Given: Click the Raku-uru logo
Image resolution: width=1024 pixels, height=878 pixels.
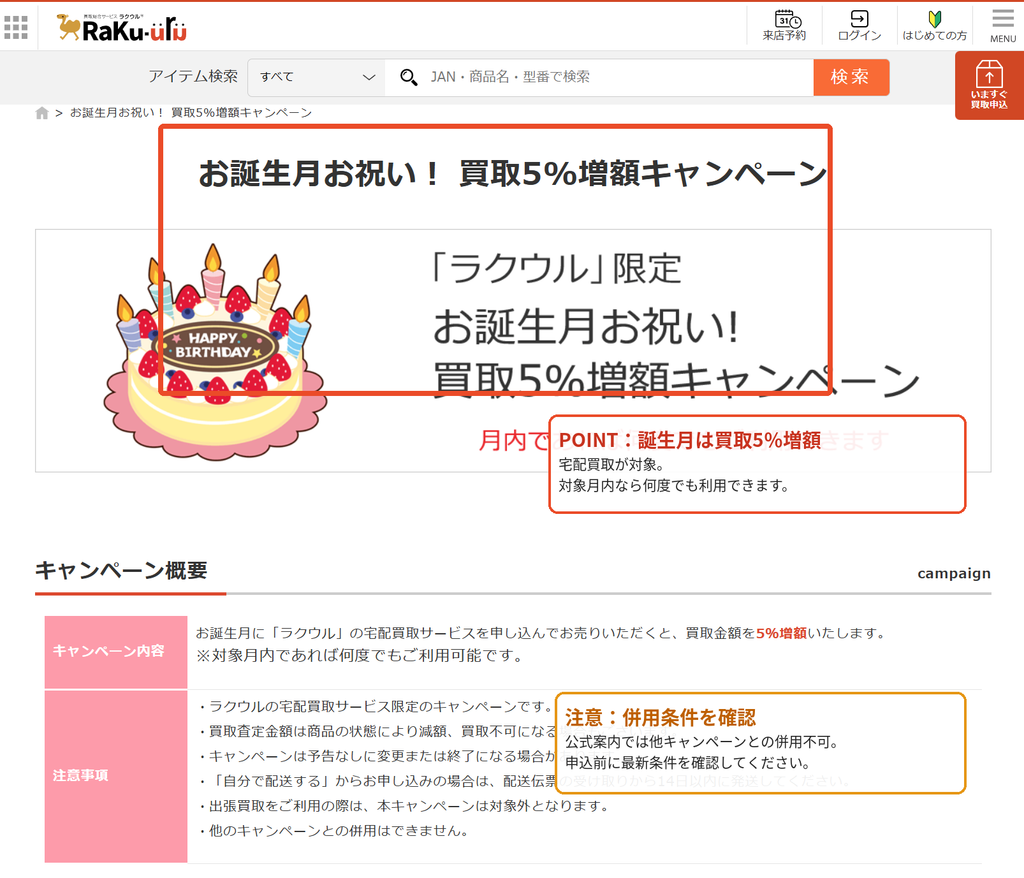Looking at the screenshot, I should point(122,27).
